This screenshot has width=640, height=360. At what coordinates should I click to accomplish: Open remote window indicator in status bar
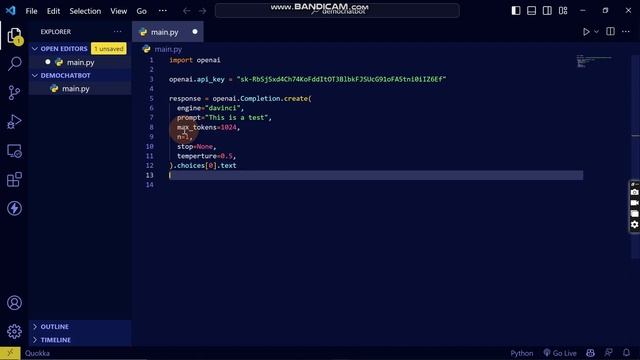click(10, 353)
